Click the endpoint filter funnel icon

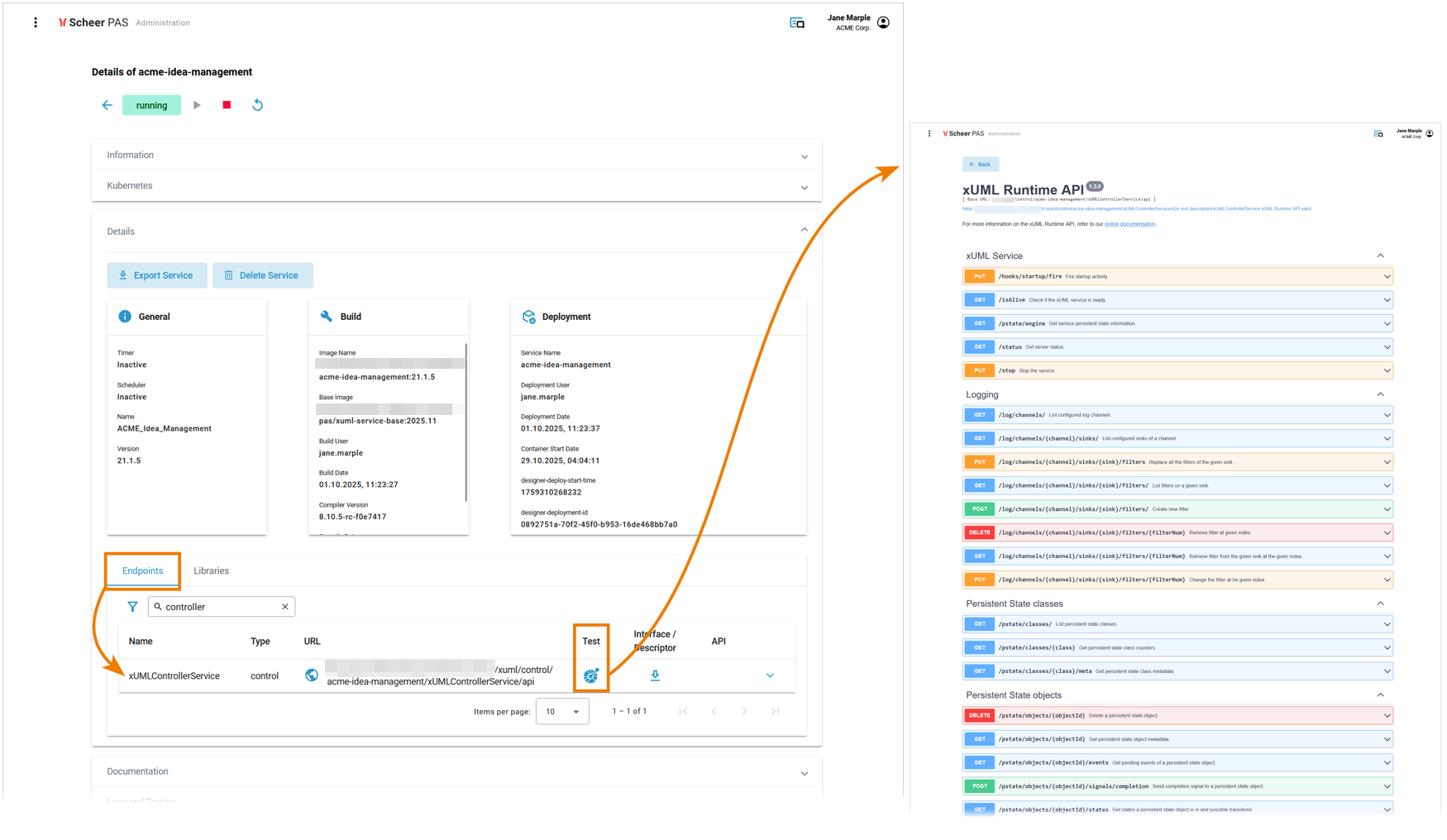click(132, 607)
